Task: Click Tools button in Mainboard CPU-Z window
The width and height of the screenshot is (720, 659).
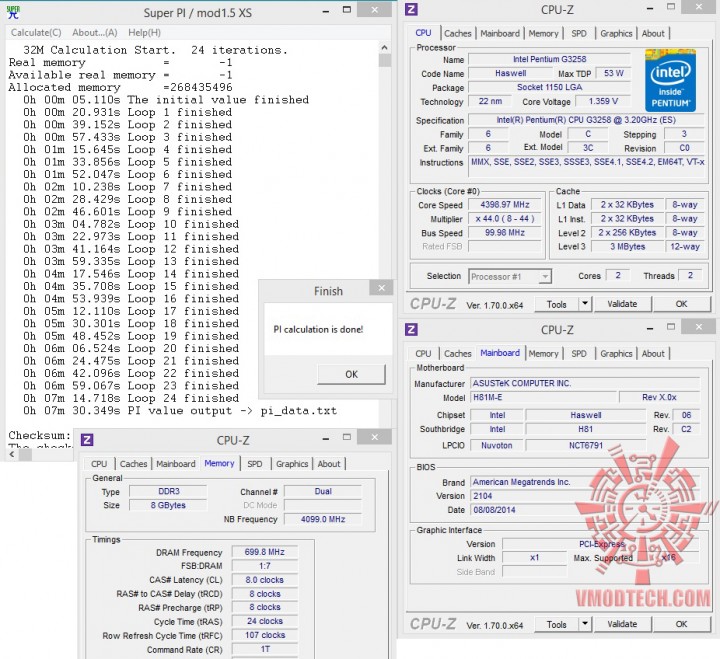Action: click(x=557, y=624)
